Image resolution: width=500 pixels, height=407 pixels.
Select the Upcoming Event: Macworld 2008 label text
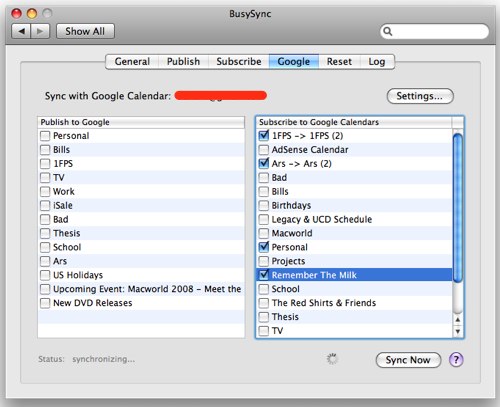click(x=147, y=289)
